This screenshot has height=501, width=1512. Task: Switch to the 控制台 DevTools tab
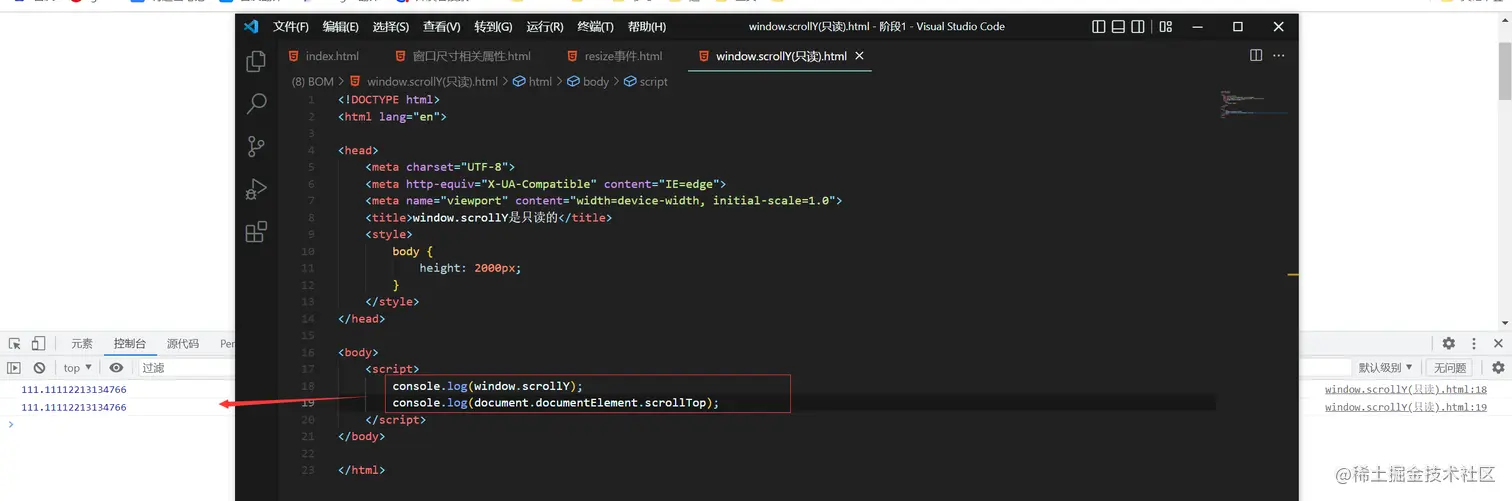130,343
